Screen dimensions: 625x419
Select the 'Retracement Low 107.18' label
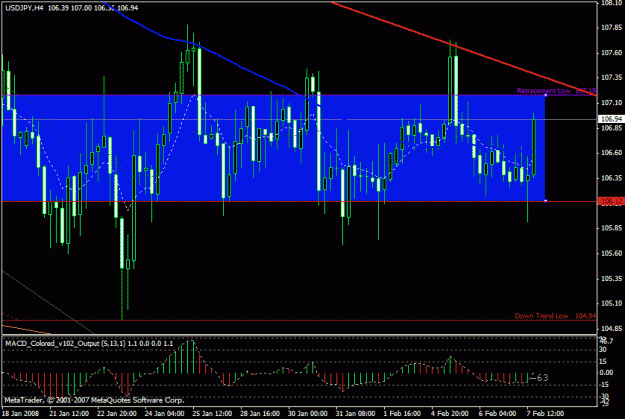(x=556, y=91)
